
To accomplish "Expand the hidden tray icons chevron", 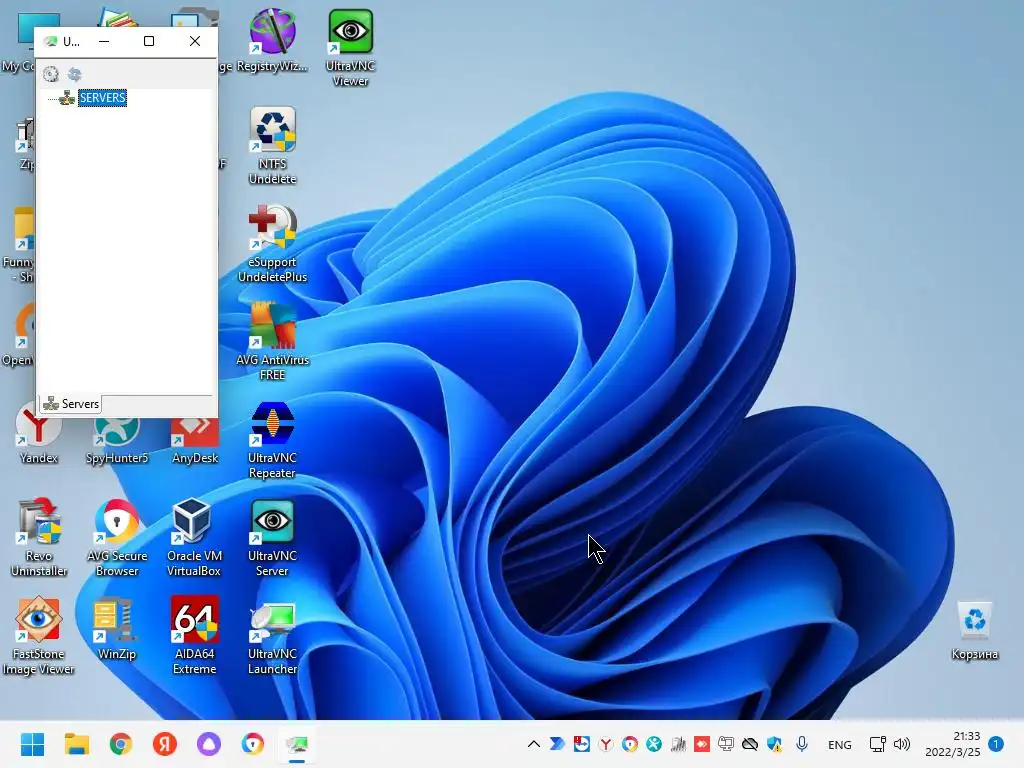I will click(534, 744).
